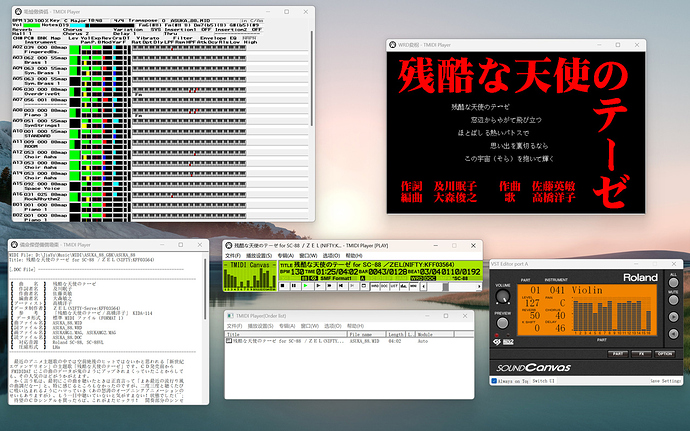Click the rightmost icon button before the seek bar
The height and width of the screenshot is (431, 690).
413,286
